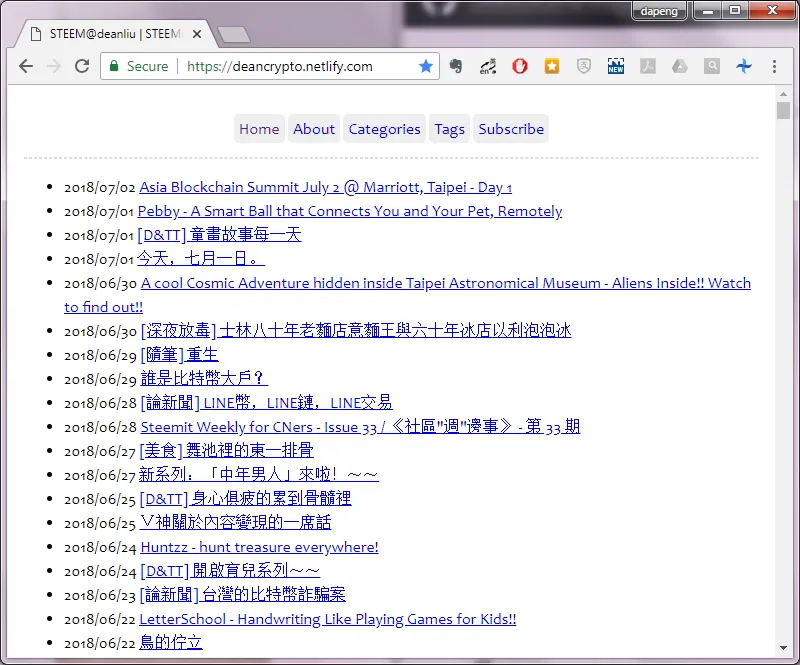Click the dapeng profile button
This screenshot has width=800, height=665.
pos(659,11)
